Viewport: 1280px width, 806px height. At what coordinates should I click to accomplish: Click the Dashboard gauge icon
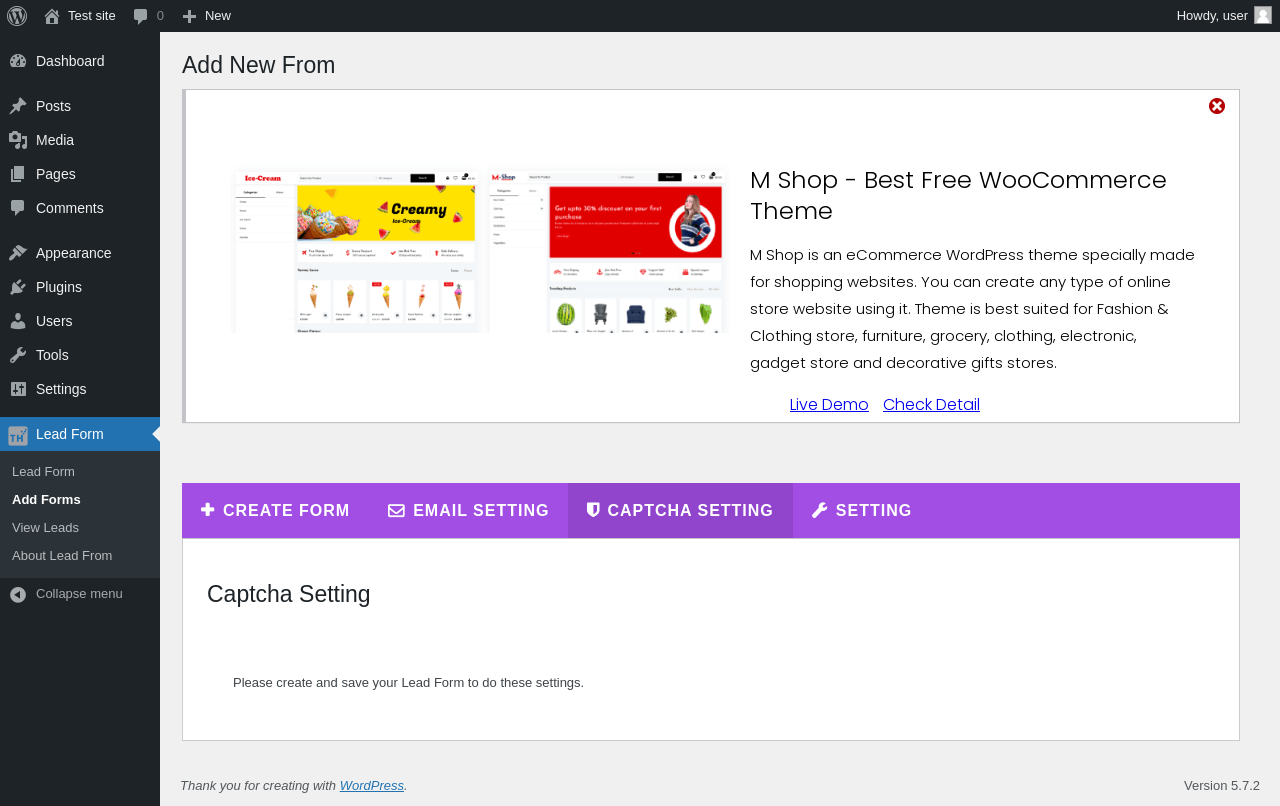tap(18, 61)
